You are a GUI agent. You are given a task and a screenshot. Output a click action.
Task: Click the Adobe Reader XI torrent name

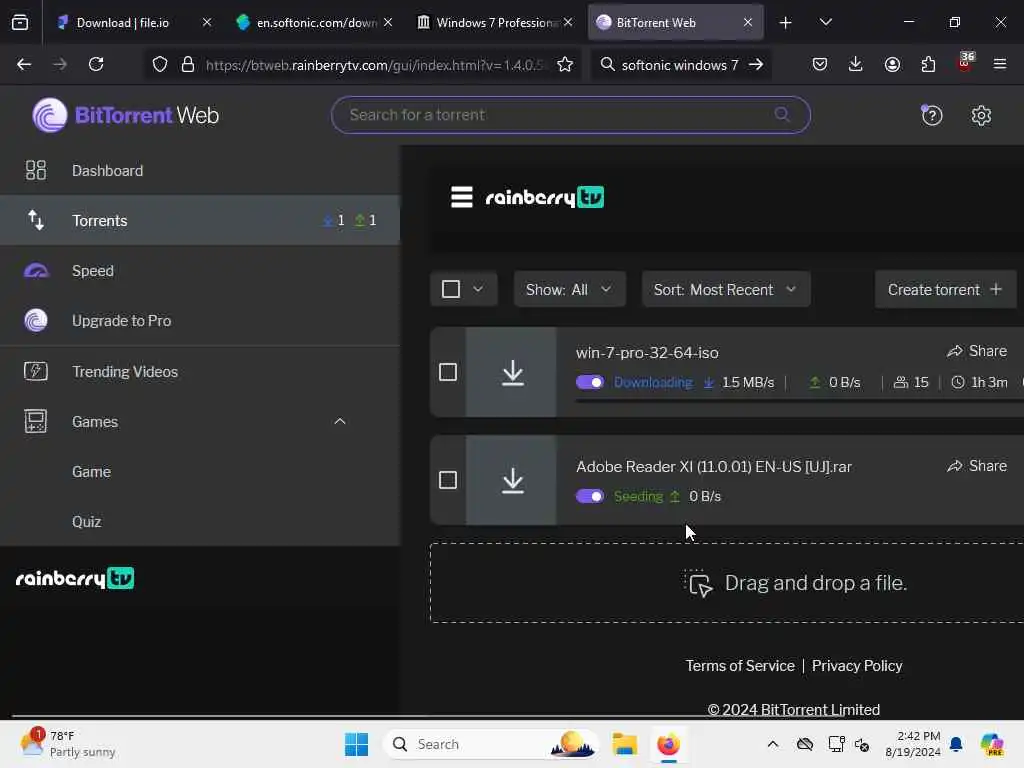pyautogui.click(x=714, y=467)
